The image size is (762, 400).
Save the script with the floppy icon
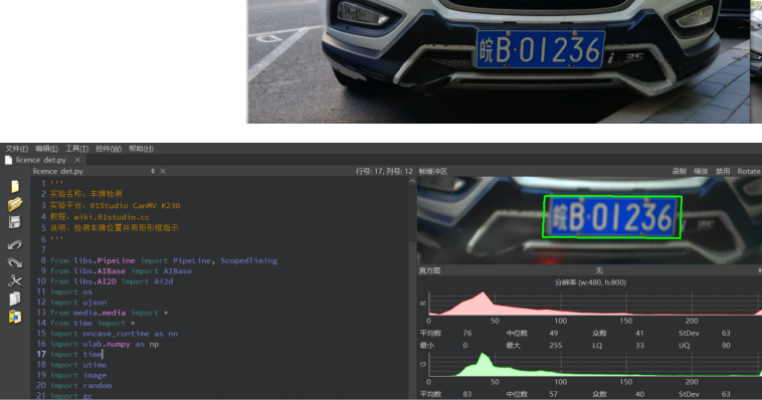coord(15,222)
